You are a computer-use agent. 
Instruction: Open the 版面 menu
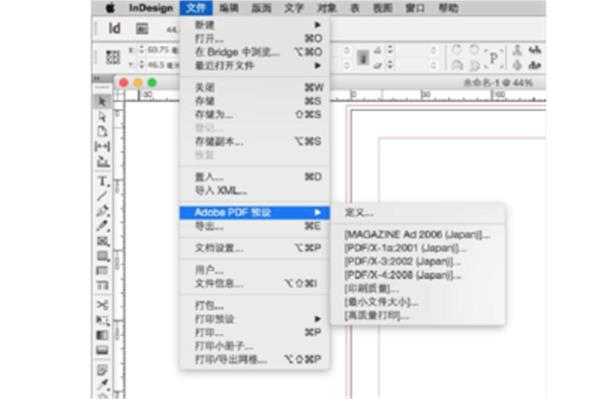261,8
